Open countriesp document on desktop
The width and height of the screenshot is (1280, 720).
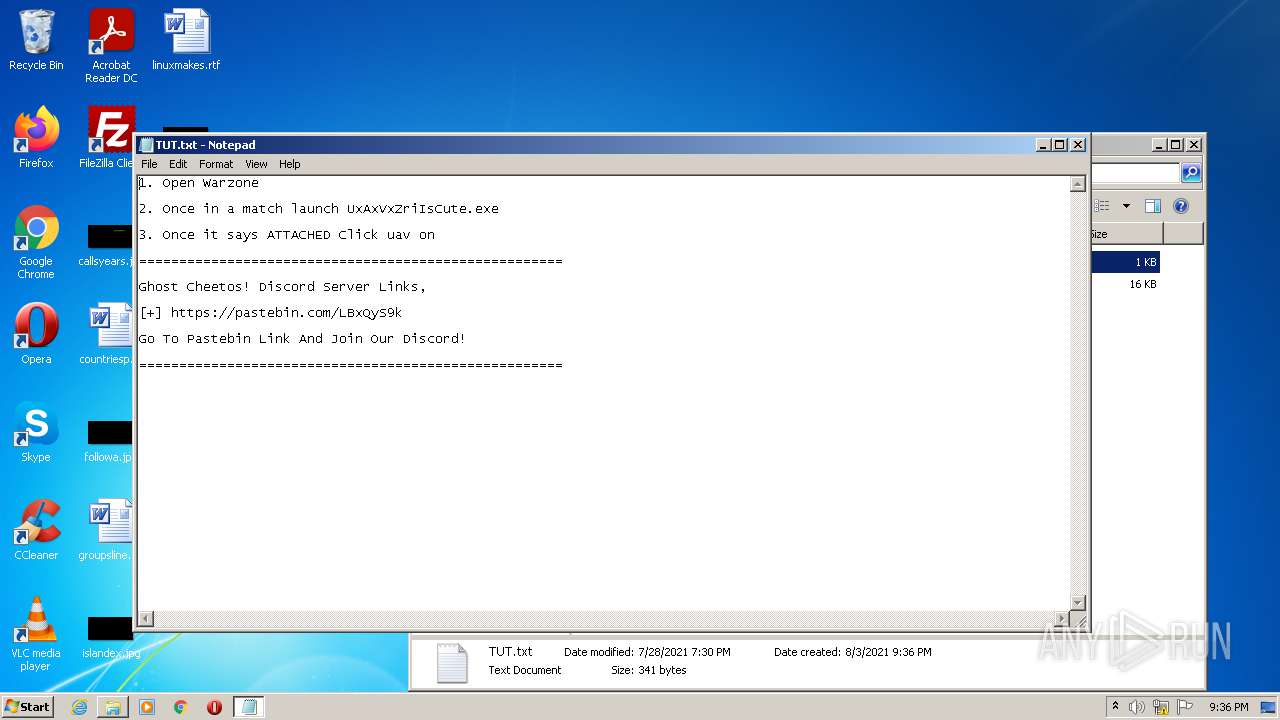click(x=107, y=334)
